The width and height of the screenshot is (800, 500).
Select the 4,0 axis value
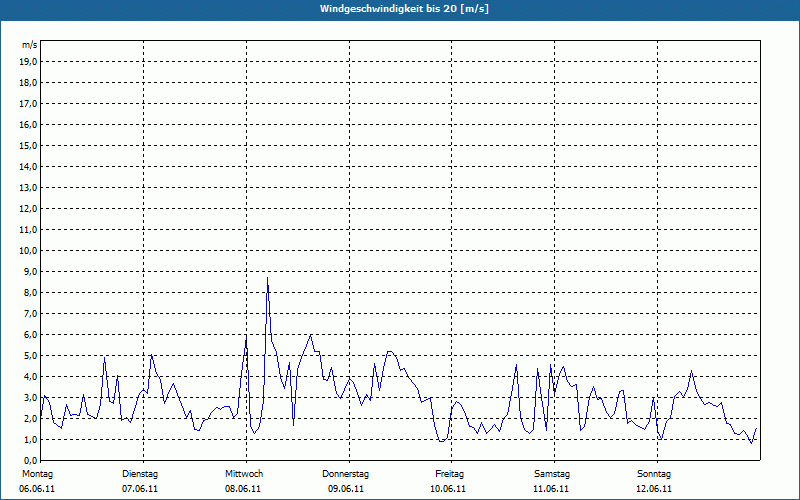click(x=30, y=377)
